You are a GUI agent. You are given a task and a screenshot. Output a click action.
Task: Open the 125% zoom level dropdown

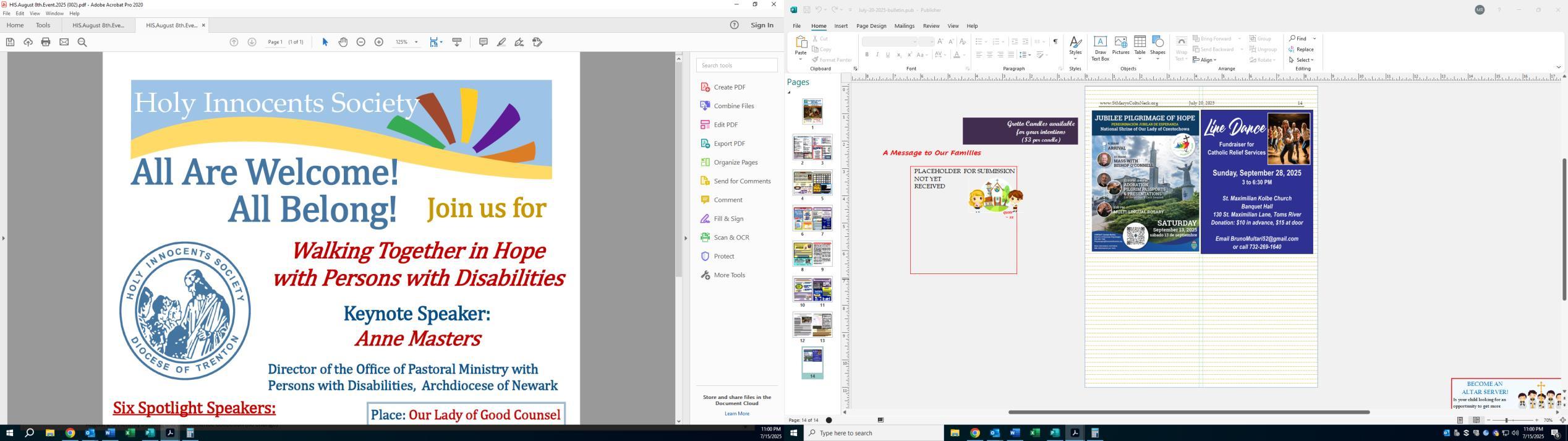point(416,42)
